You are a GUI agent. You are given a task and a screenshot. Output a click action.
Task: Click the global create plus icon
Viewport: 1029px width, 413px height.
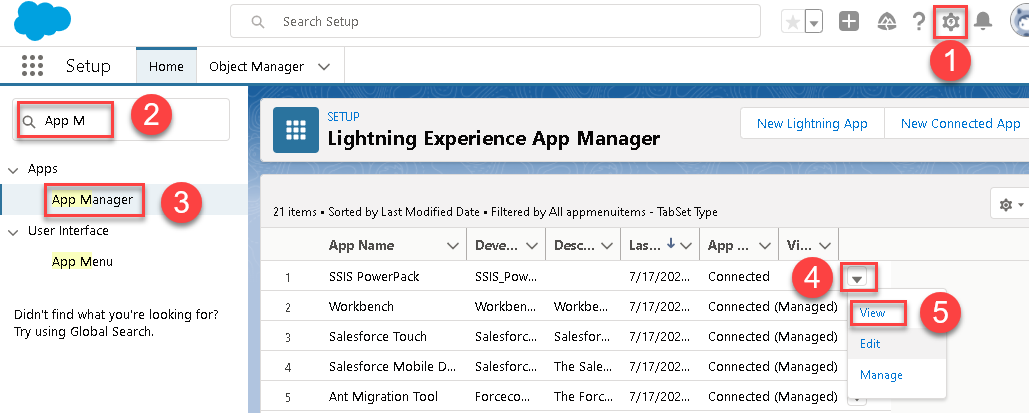(x=849, y=21)
